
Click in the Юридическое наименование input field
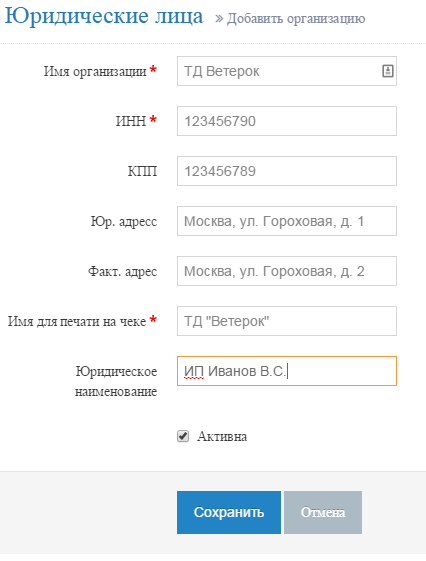287,371
